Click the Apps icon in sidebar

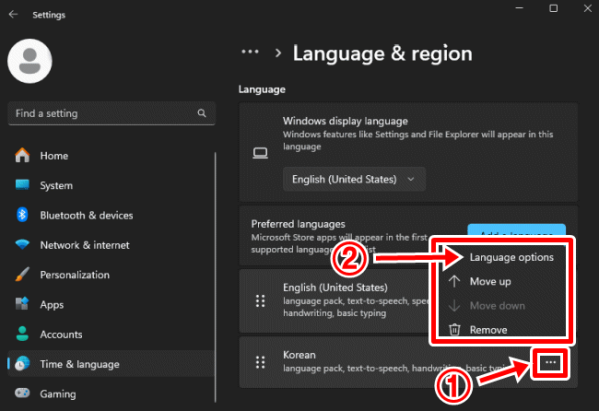click(x=22, y=304)
